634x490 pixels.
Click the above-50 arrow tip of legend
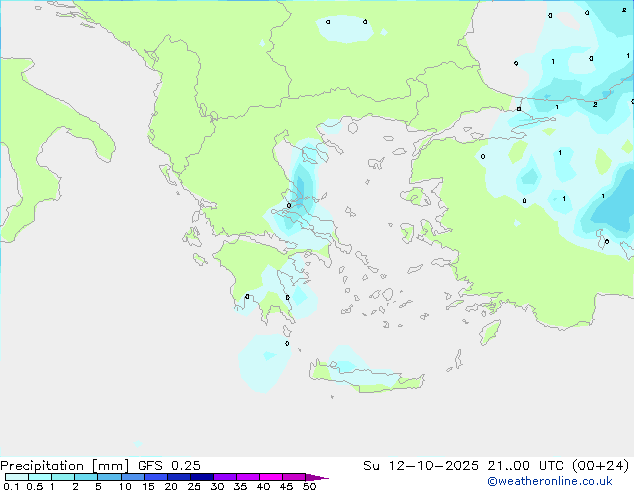tap(317, 477)
